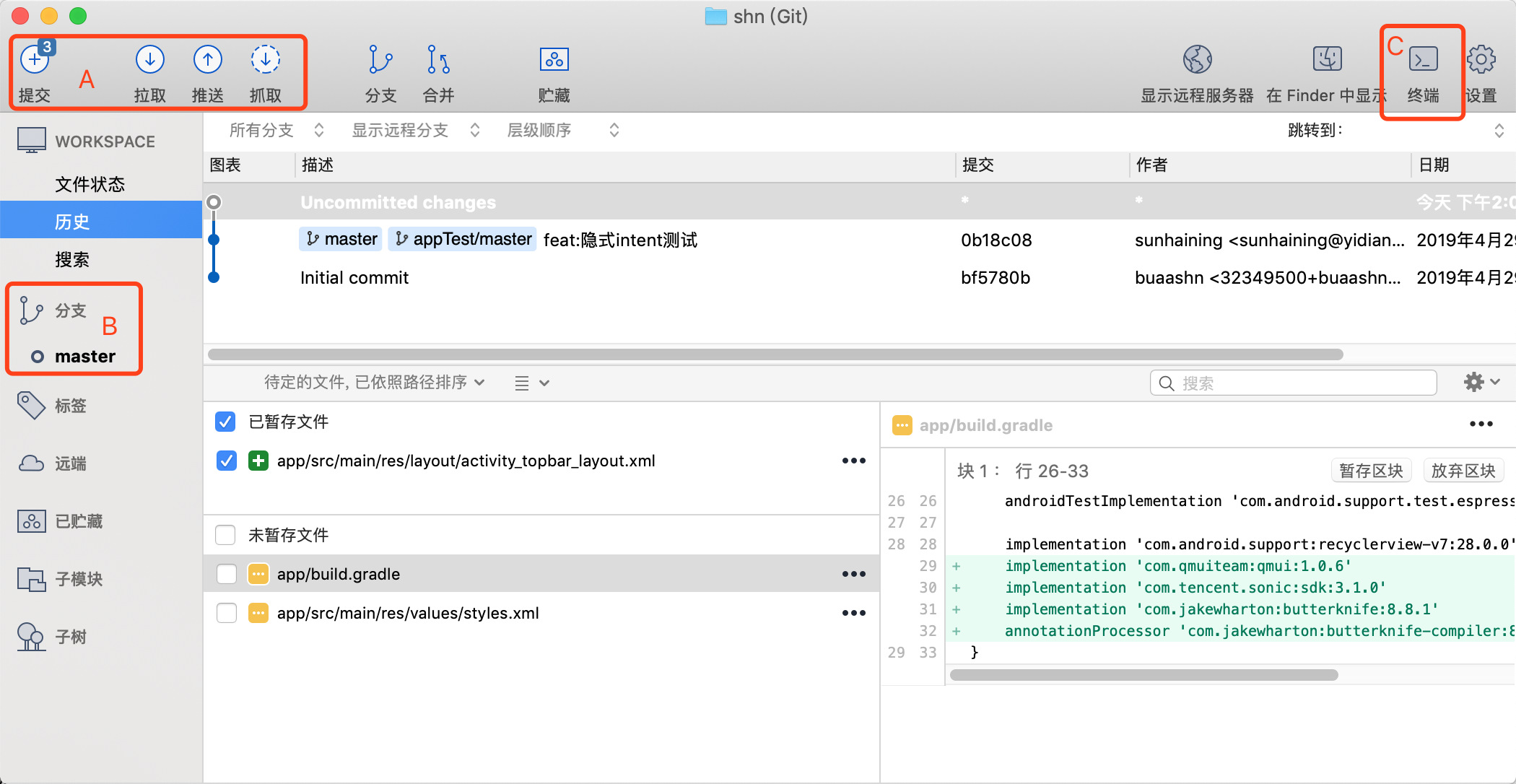Click the horizontal scrollbar under the diff view

coord(1143,675)
